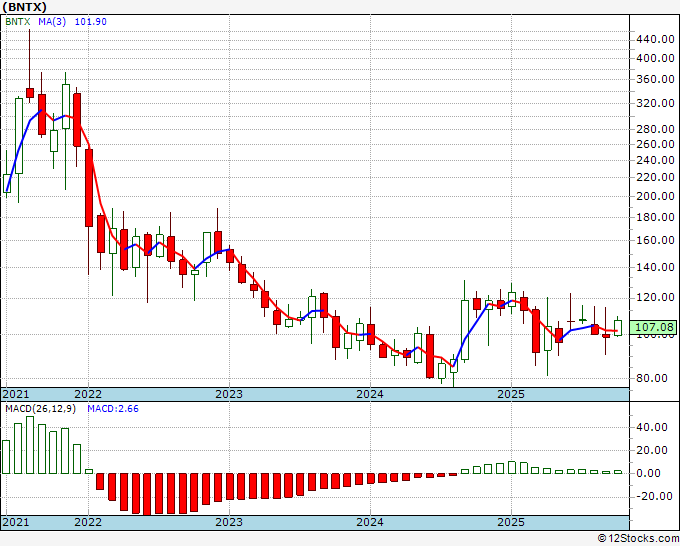Click 2023 on the MACD panel timeline
The width and height of the screenshot is (680, 546).
229,522
